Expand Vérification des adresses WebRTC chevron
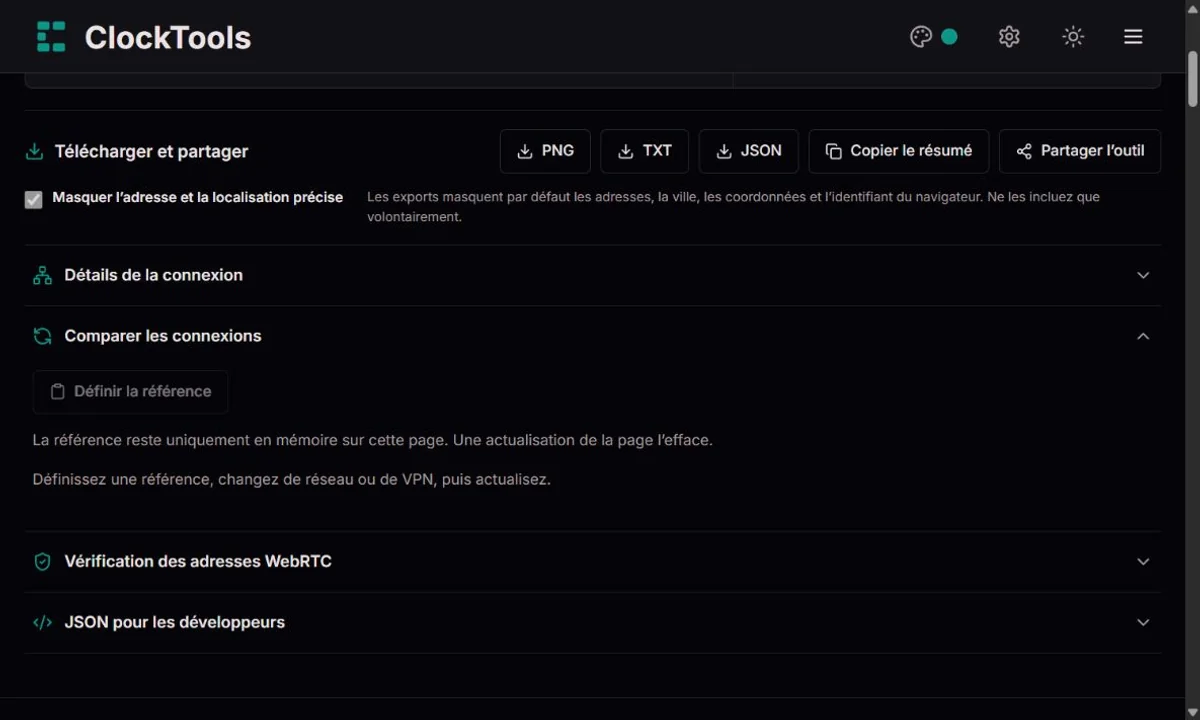 coord(1143,562)
